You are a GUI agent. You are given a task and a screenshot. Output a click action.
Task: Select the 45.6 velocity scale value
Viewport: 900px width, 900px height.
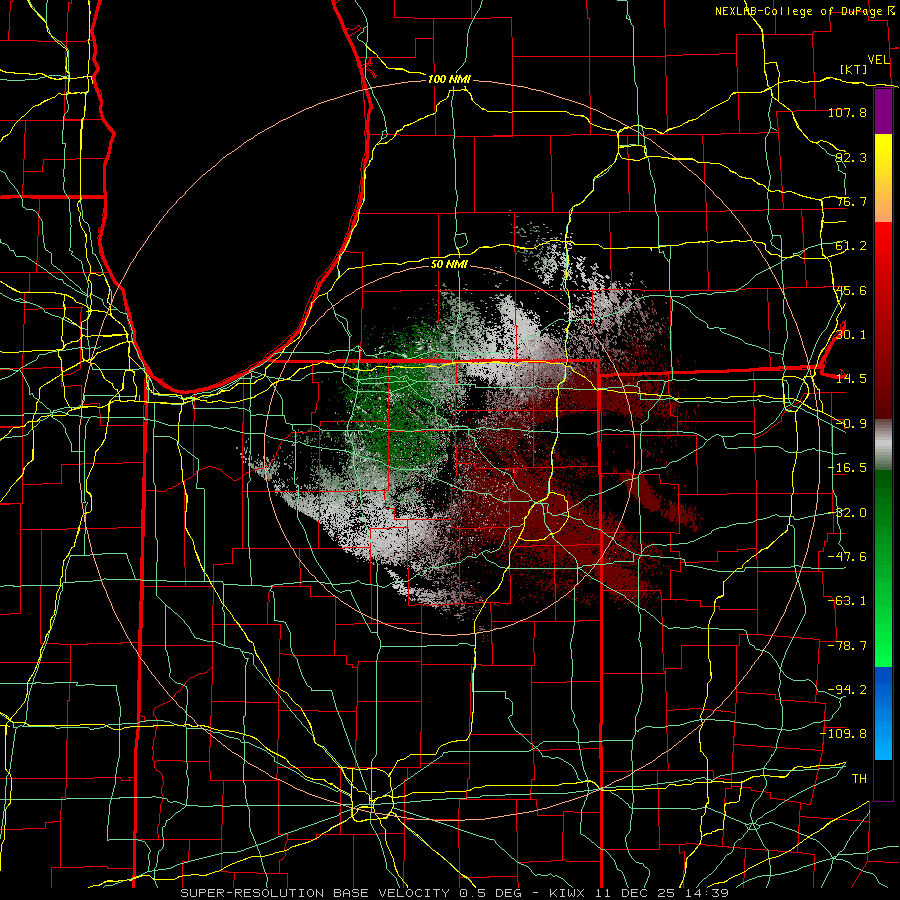[x=851, y=290]
